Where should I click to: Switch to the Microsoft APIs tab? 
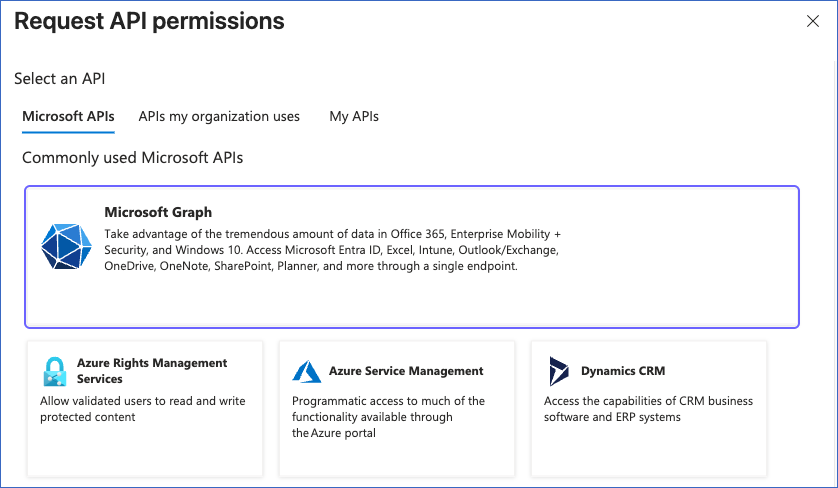(68, 116)
